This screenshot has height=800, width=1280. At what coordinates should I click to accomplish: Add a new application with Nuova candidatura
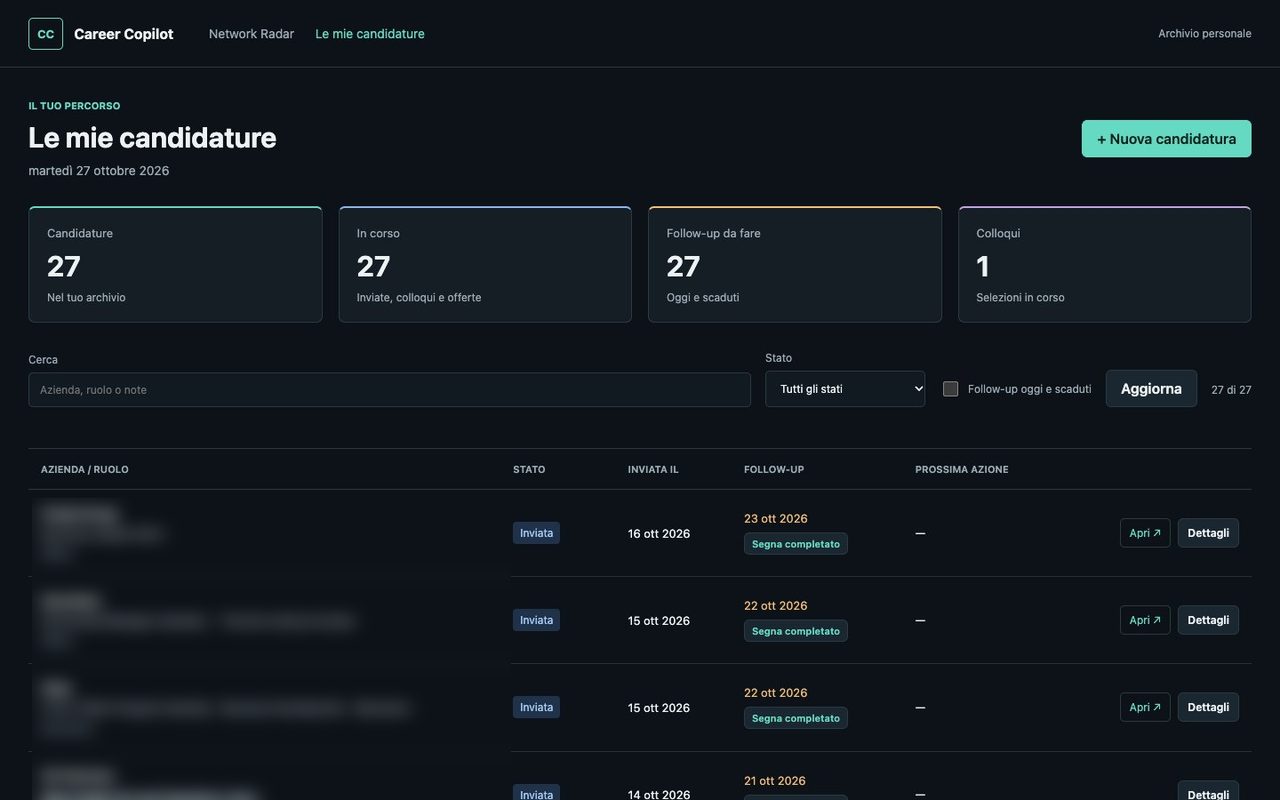1166,139
